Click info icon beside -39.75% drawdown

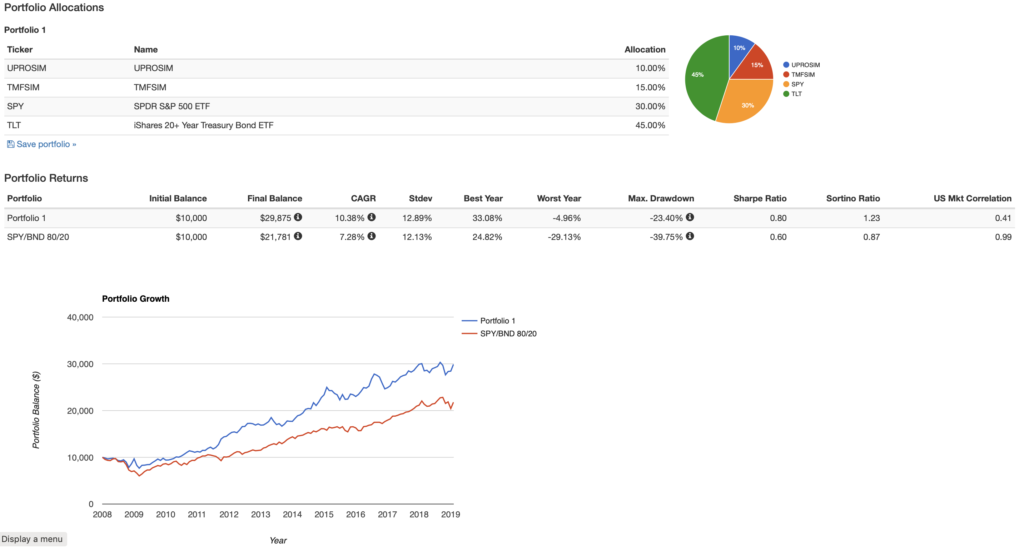coord(690,236)
